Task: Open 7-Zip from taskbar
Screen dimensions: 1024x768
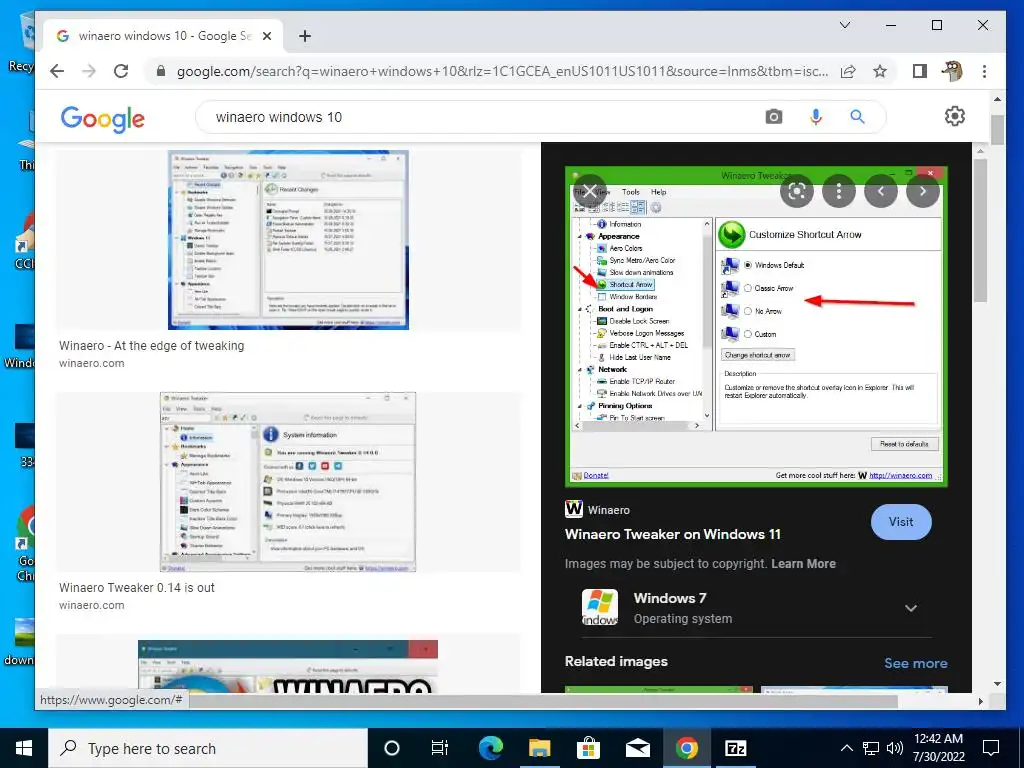Action: point(735,748)
